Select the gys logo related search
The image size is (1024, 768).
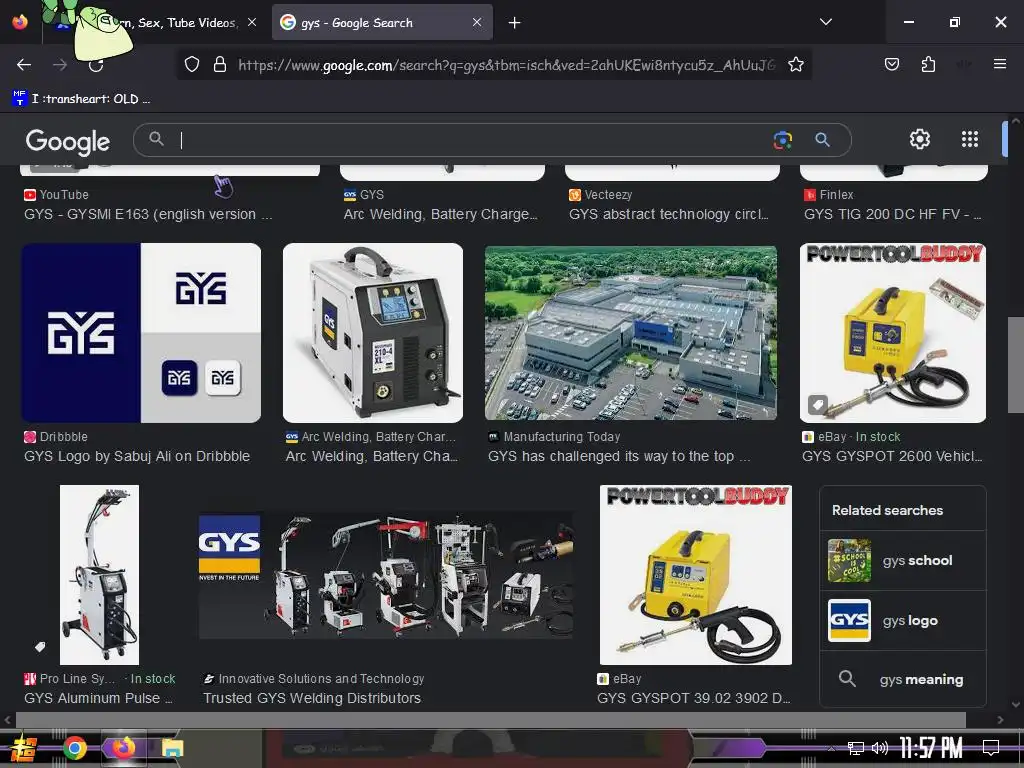point(903,620)
